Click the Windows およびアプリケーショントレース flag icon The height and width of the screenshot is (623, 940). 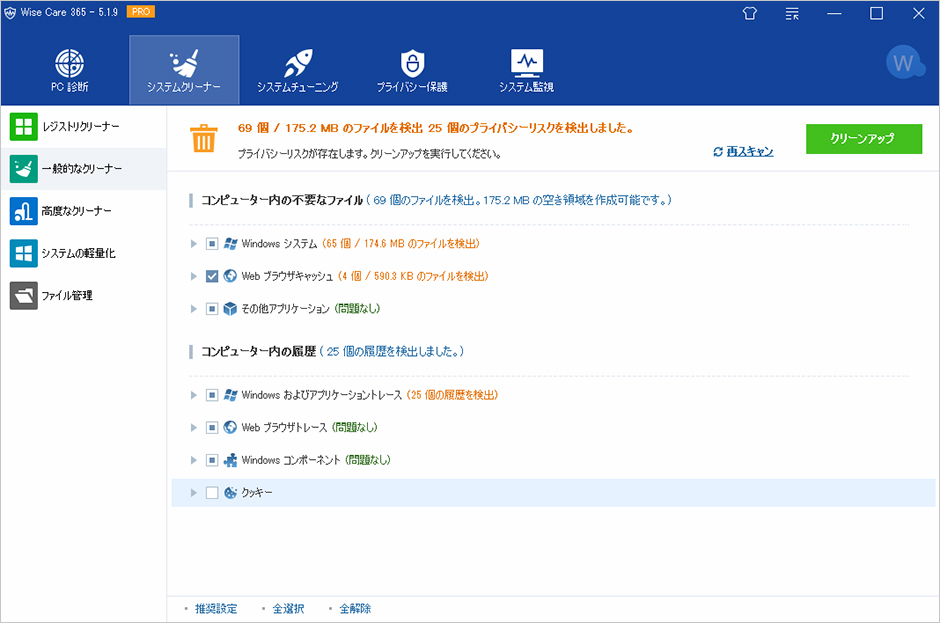tap(230, 395)
